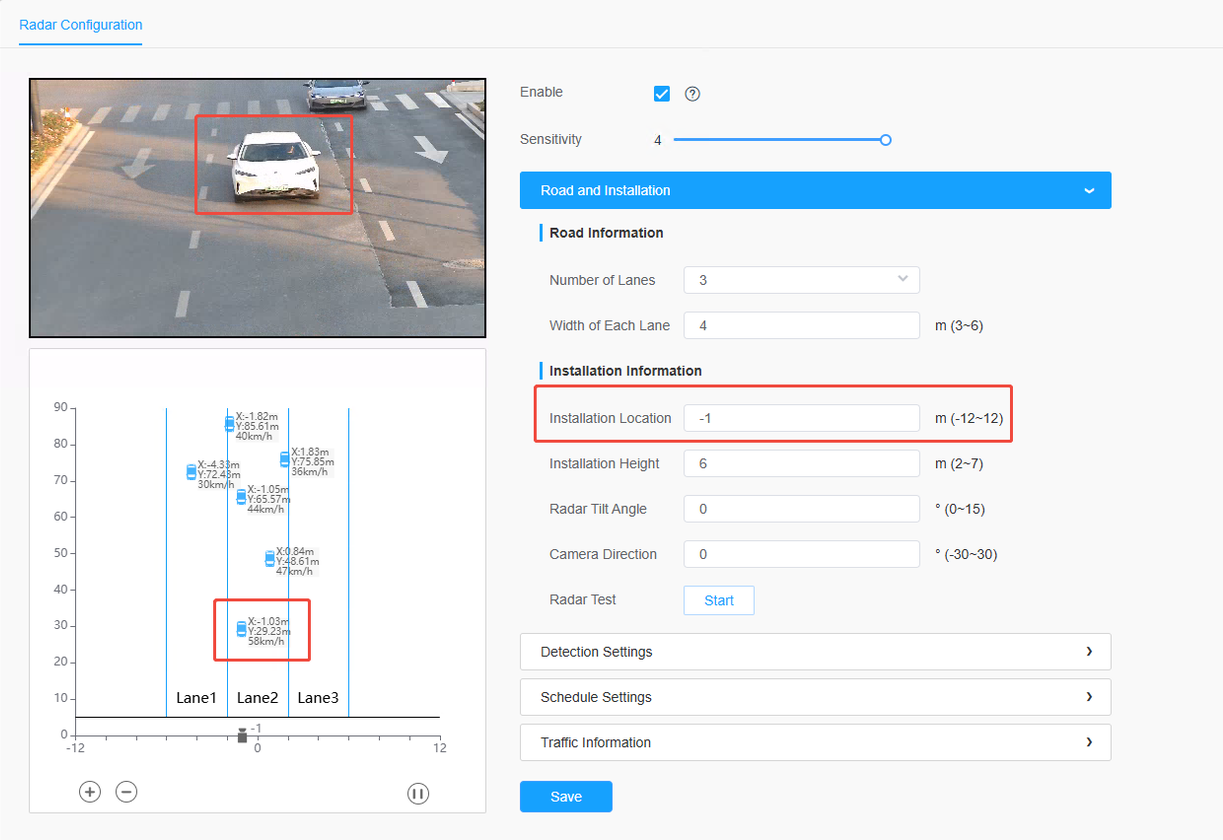
Task: Edit the Width of Each Lane field
Action: (x=801, y=326)
